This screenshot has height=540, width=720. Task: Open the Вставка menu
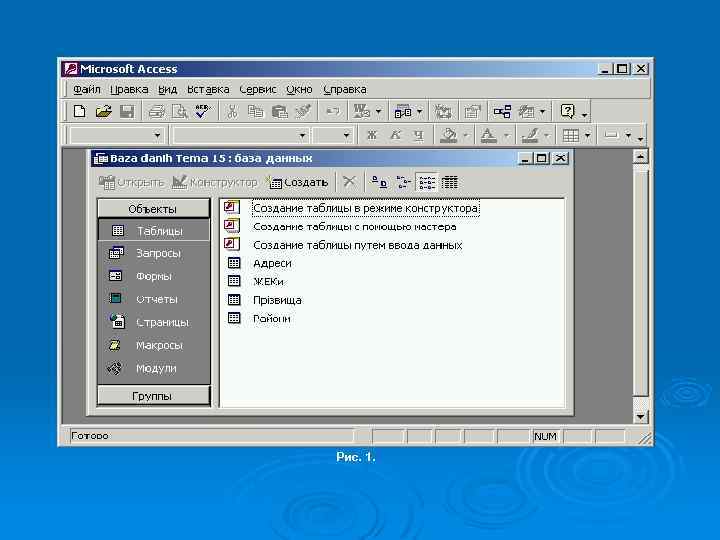208,89
